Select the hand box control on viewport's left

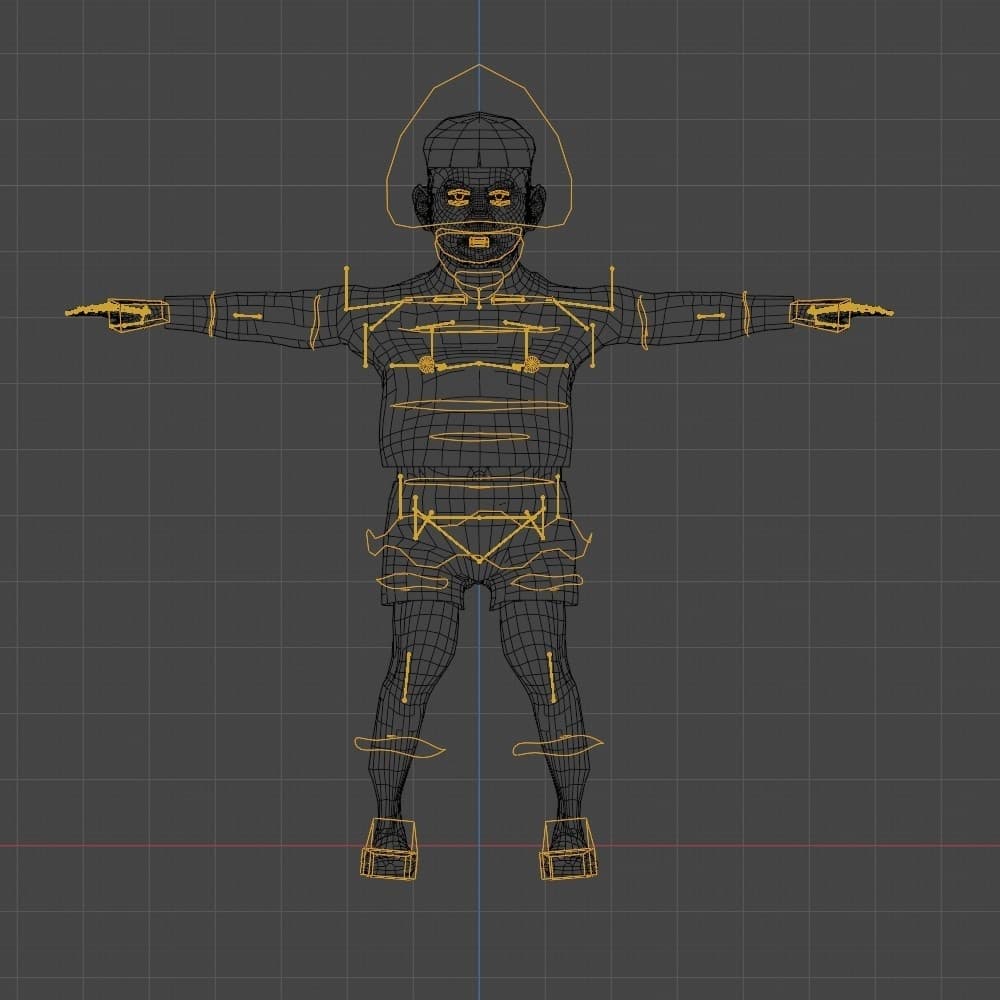(x=138, y=314)
